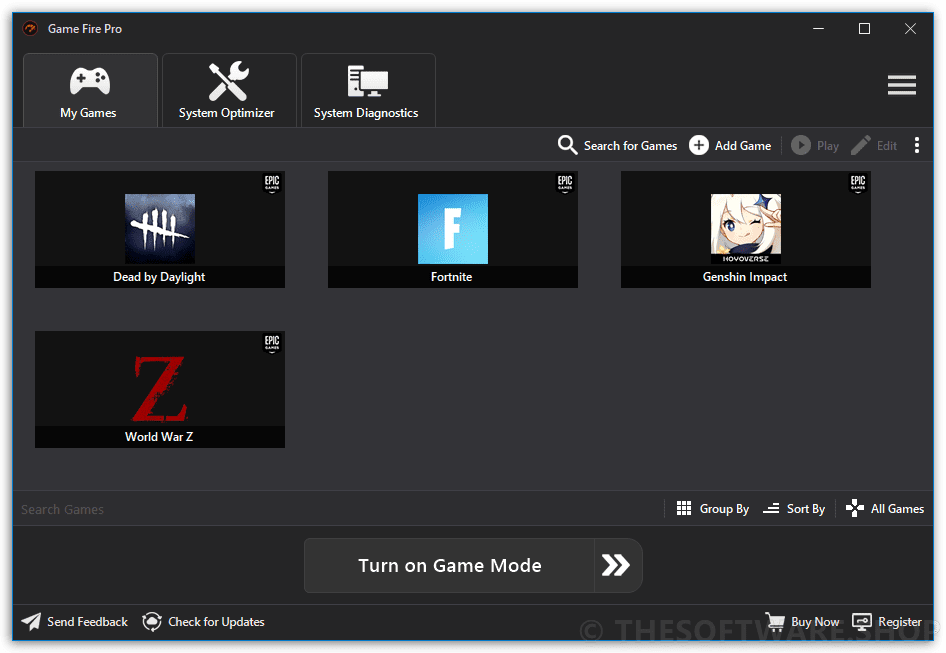Click the Play button icon
Viewport: 946px width, 653px height.
click(801, 145)
